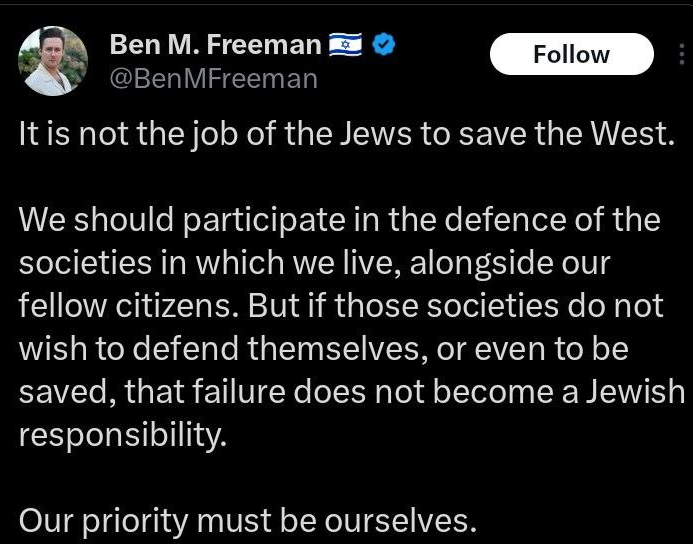Click the blue verified checkmark badge

click(x=384, y=46)
